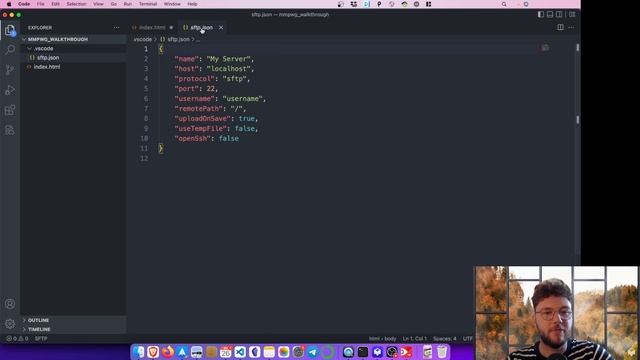Toggle primary sidebar layout button
Screen dimensions: 640x360
pos(540,14)
